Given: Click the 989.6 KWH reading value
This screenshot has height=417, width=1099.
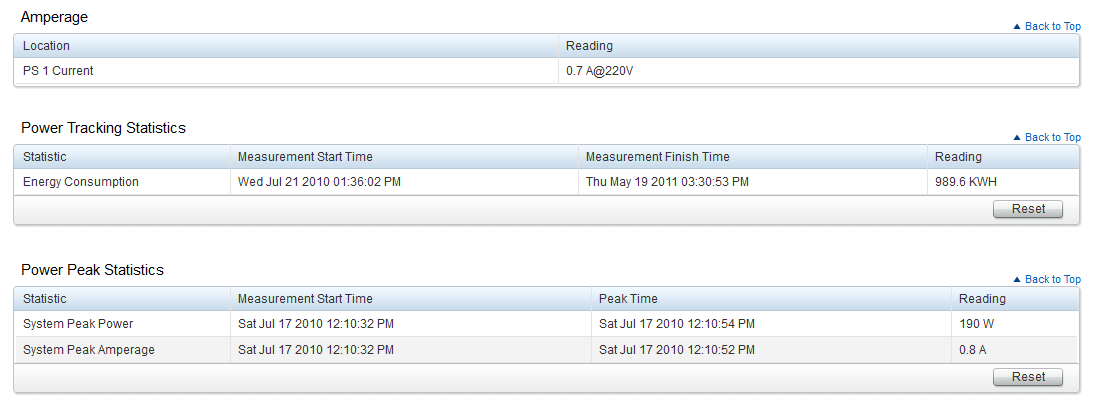Looking at the screenshot, I should 965,182.
